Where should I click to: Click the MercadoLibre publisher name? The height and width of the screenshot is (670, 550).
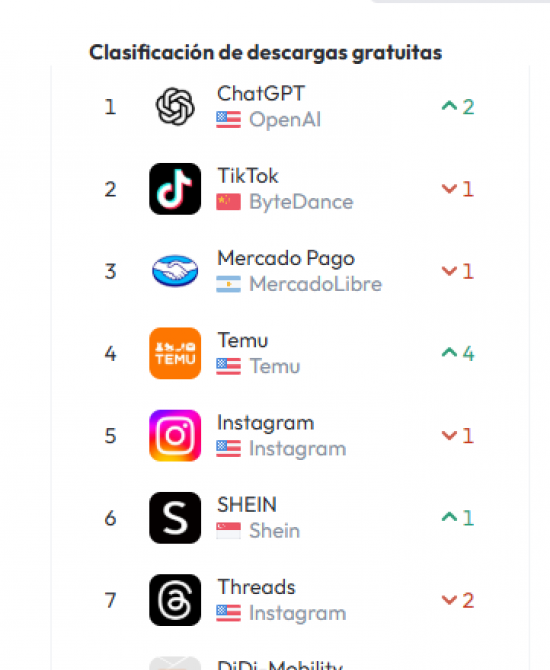pos(315,284)
